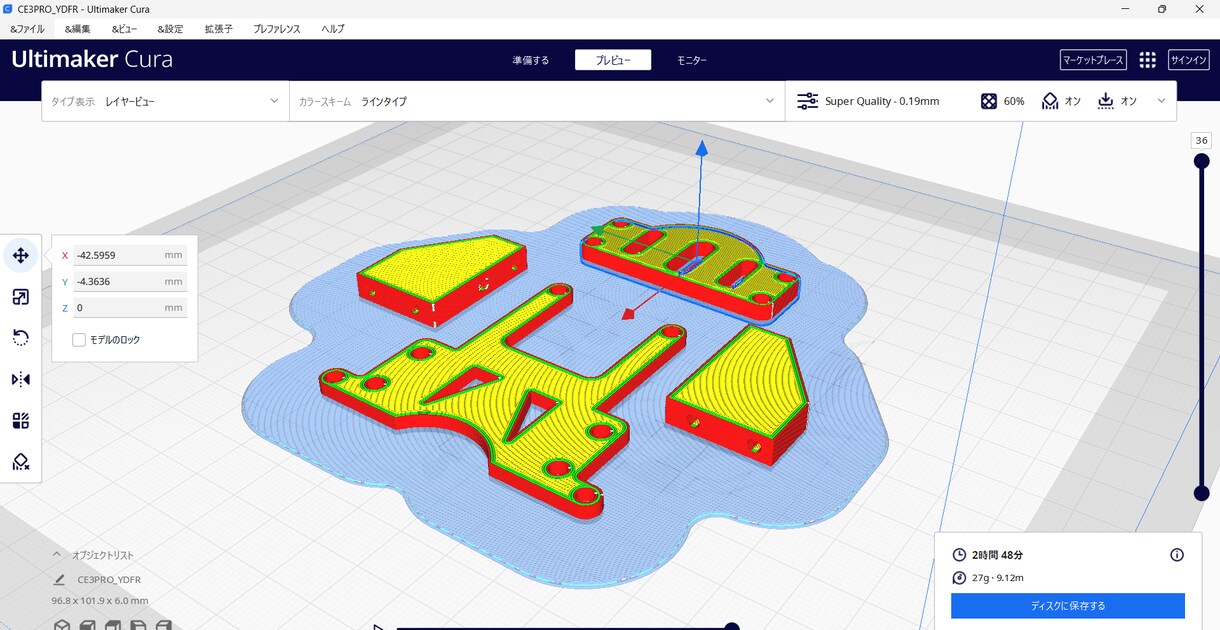Click the Super Quality - 0.19mm label
Screen dimensions: 1220x630
point(882,101)
